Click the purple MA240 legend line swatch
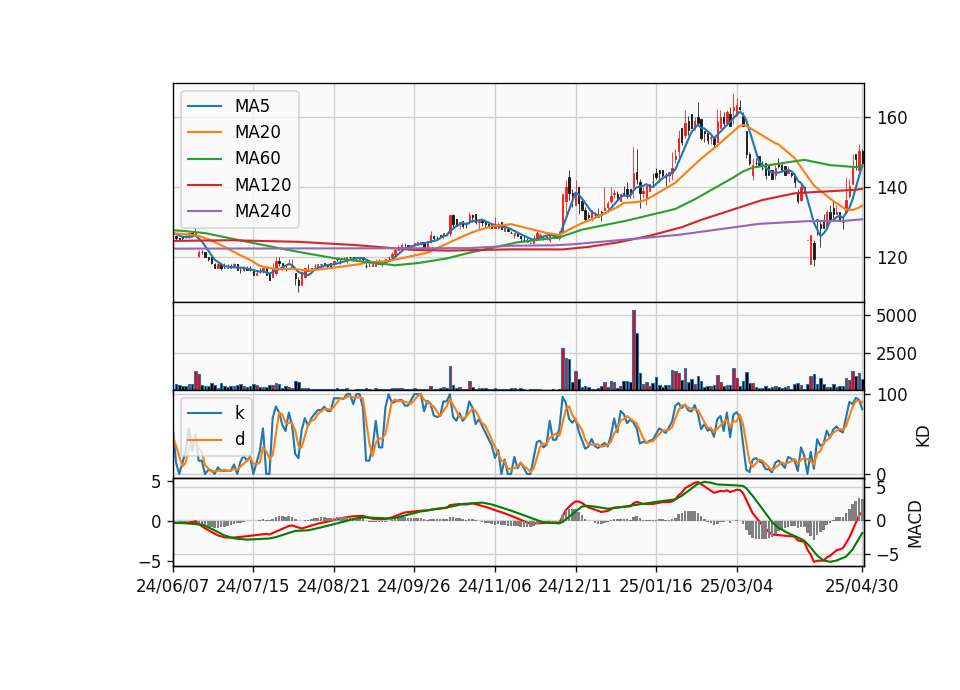Screen dimensions: 960x690 204,211
